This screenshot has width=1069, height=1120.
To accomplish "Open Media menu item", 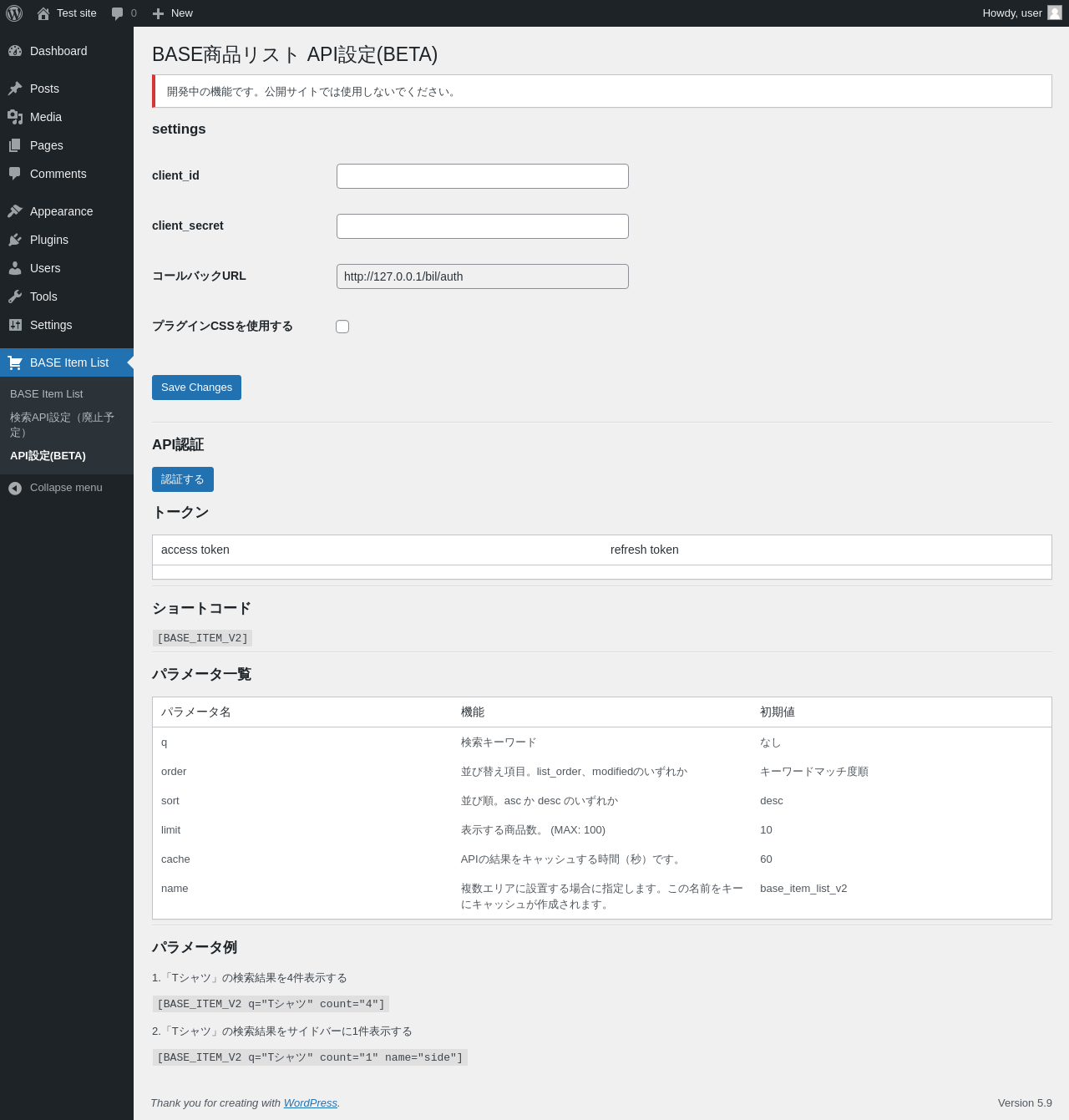I will [x=67, y=117].
